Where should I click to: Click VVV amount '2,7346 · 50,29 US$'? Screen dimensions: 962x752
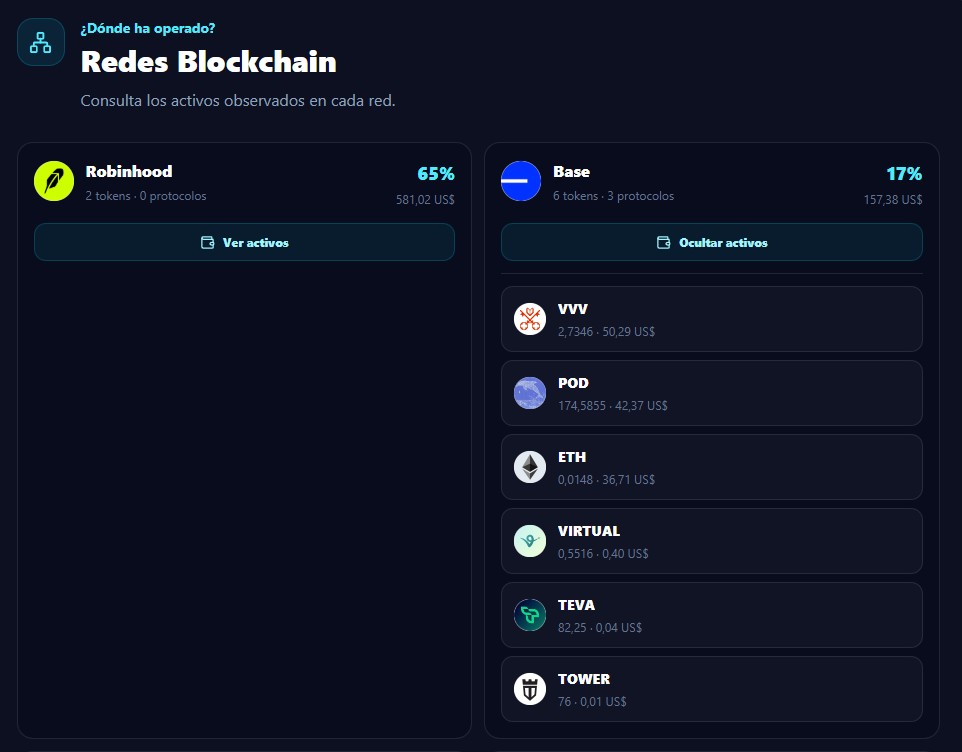click(606, 331)
